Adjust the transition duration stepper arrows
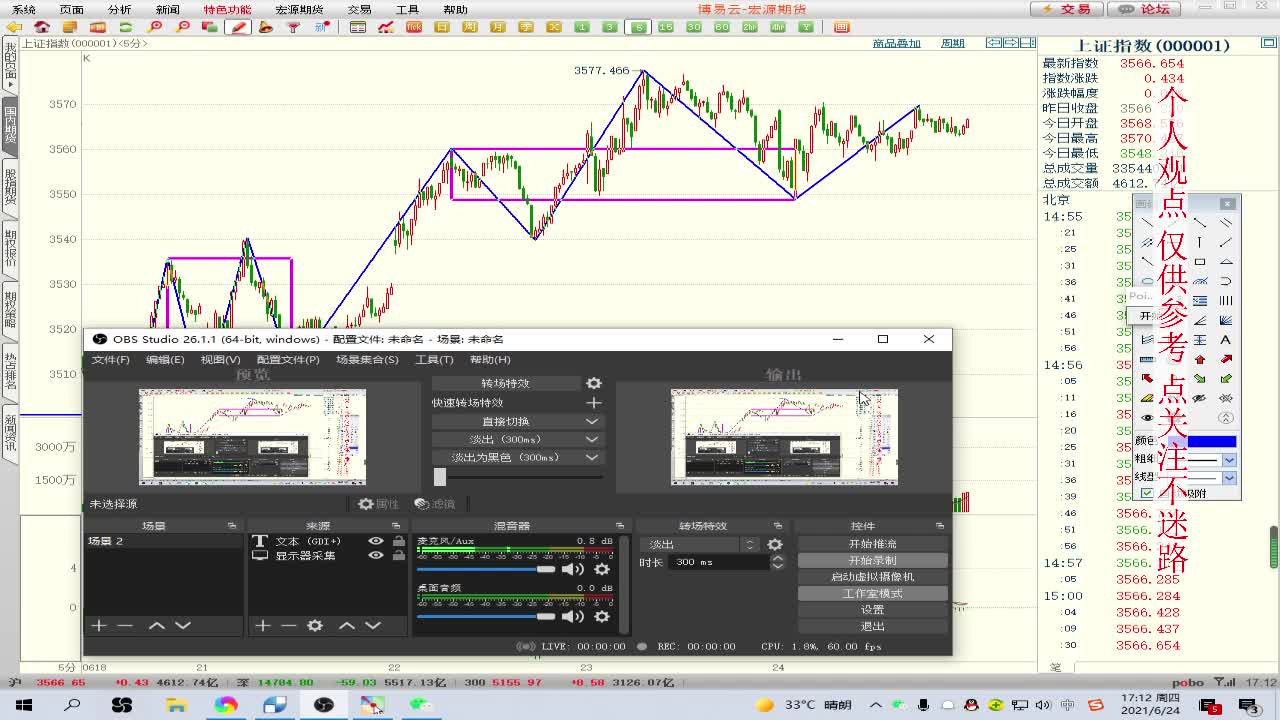The image size is (1280, 720). tap(778, 562)
